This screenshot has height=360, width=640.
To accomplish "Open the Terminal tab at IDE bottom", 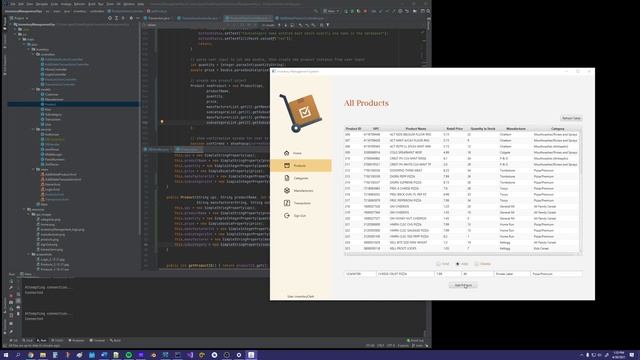I will pos(98,340).
